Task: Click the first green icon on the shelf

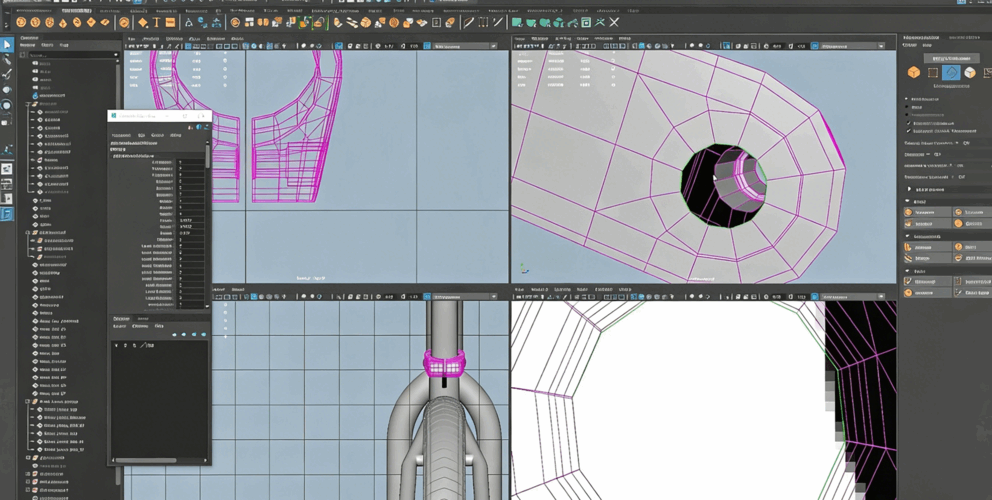Action: [x=517, y=22]
